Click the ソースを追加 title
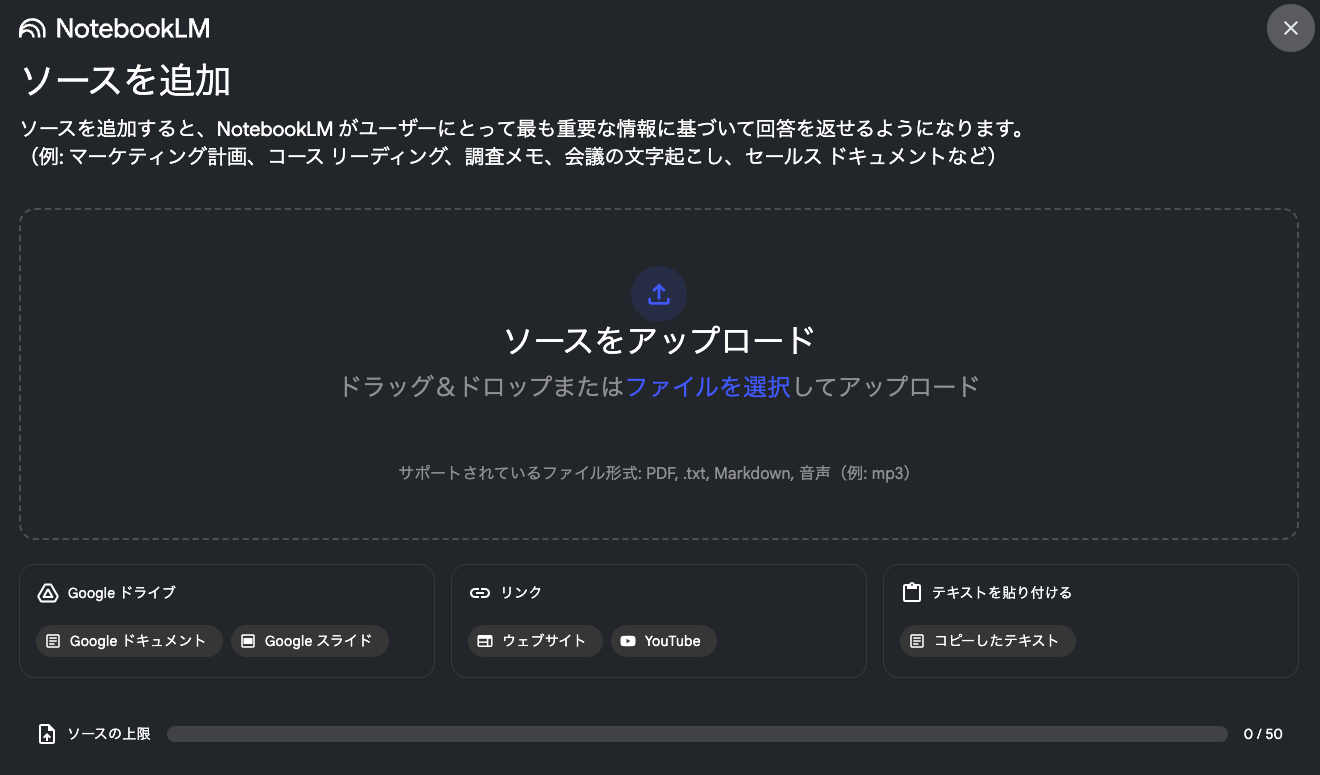The width and height of the screenshot is (1320, 775). pos(126,81)
